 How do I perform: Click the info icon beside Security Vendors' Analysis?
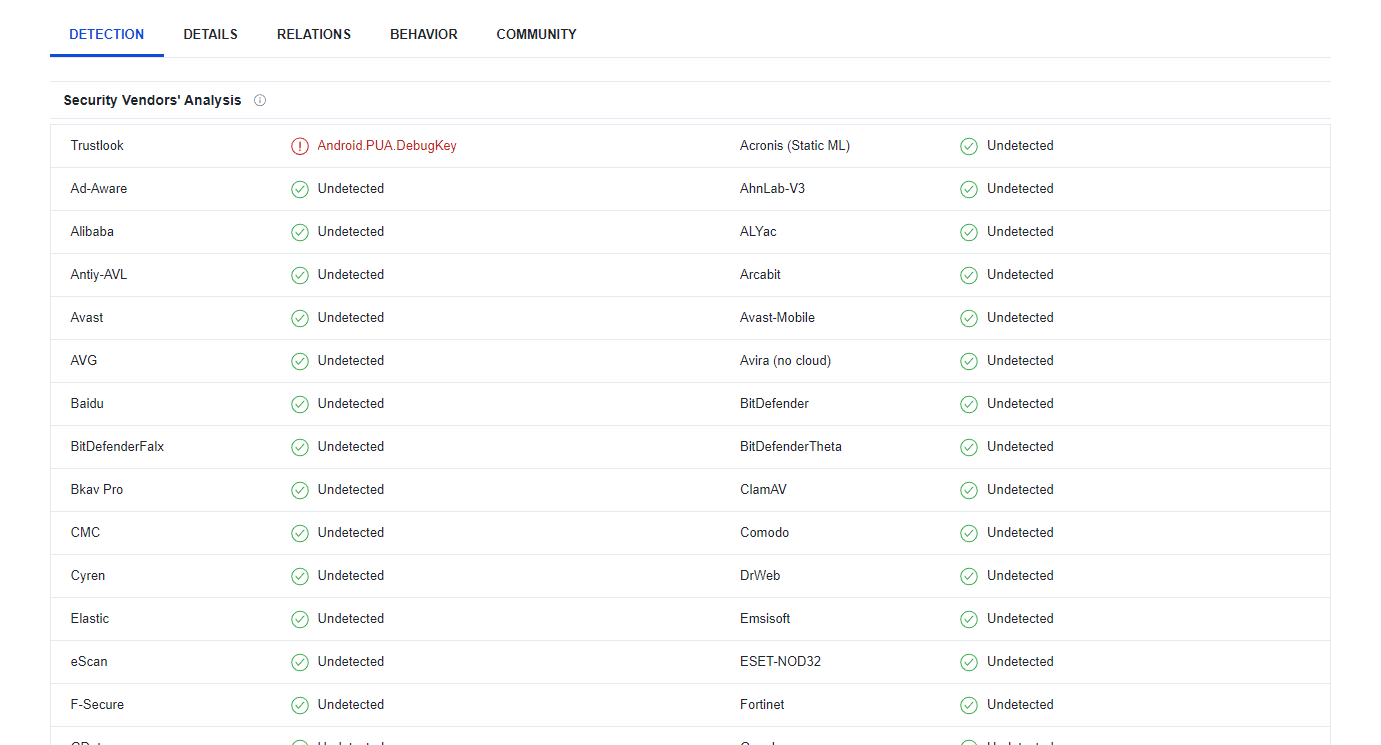click(x=260, y=100)
